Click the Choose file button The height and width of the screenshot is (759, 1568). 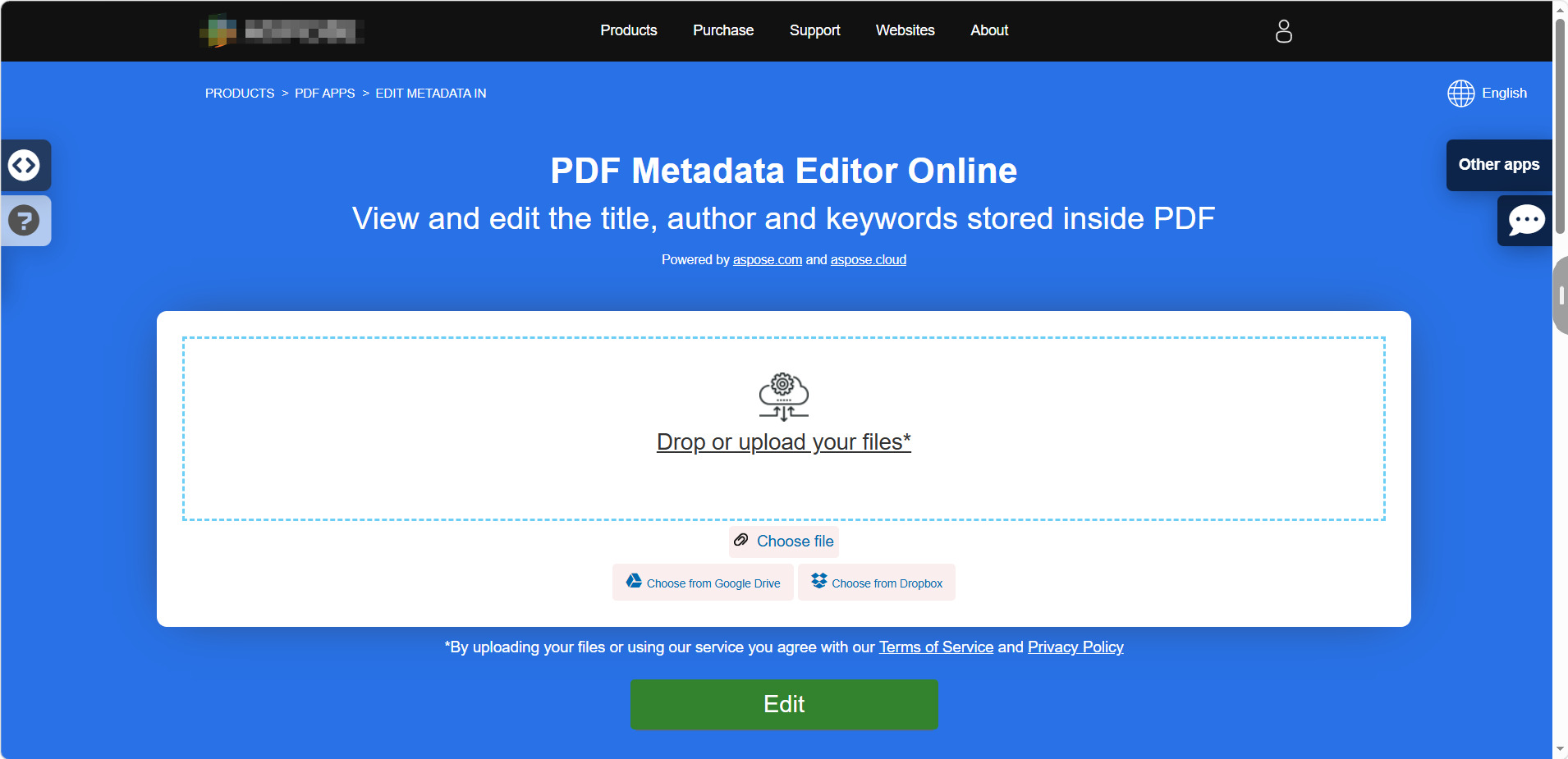coord(784,542)
